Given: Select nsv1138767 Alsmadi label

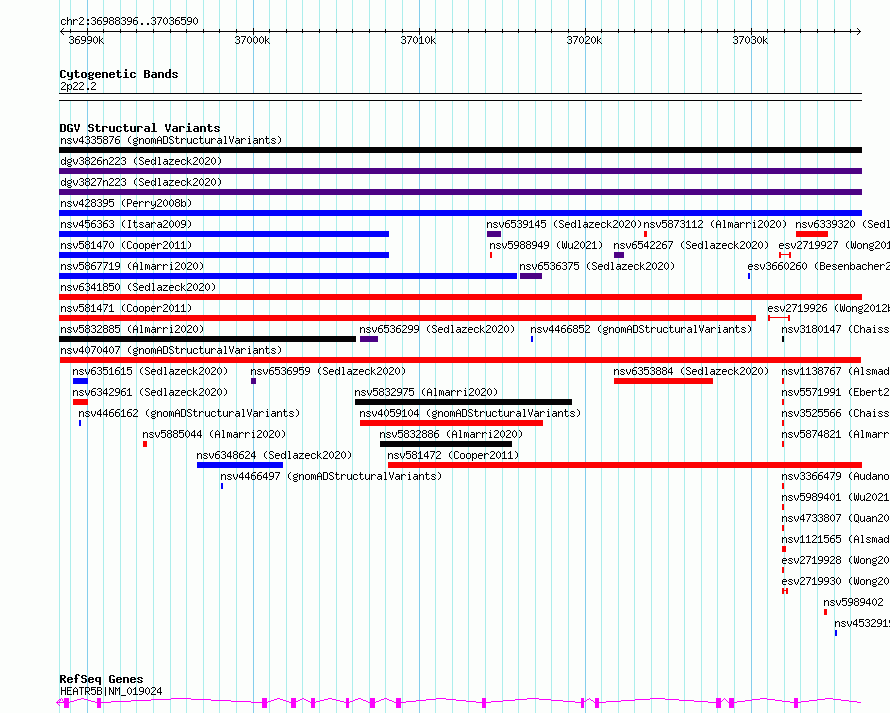Looking at the screenshot, I should (836, 371).
